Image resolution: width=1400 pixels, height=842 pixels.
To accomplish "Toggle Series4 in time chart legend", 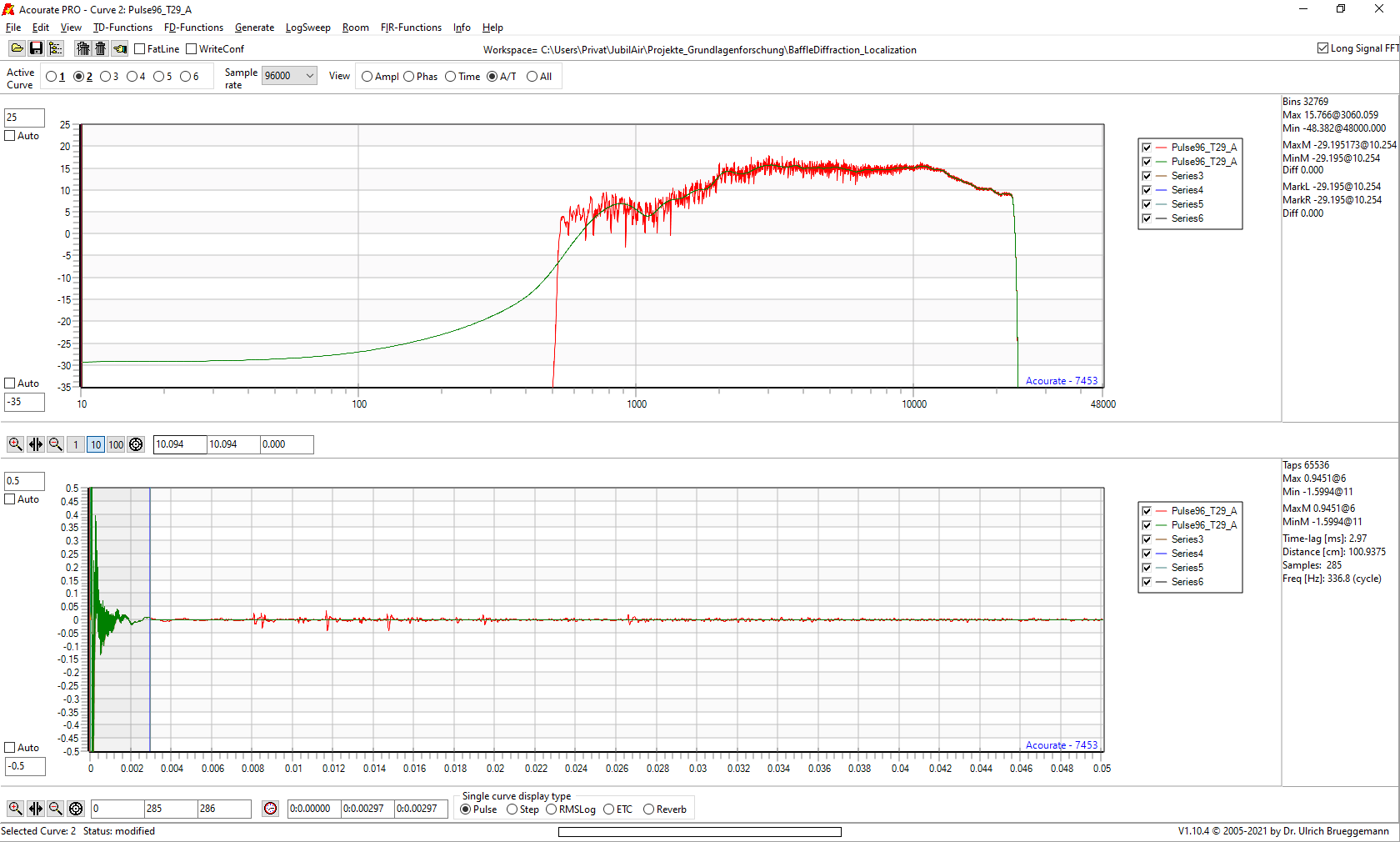I will [1147, 554].
